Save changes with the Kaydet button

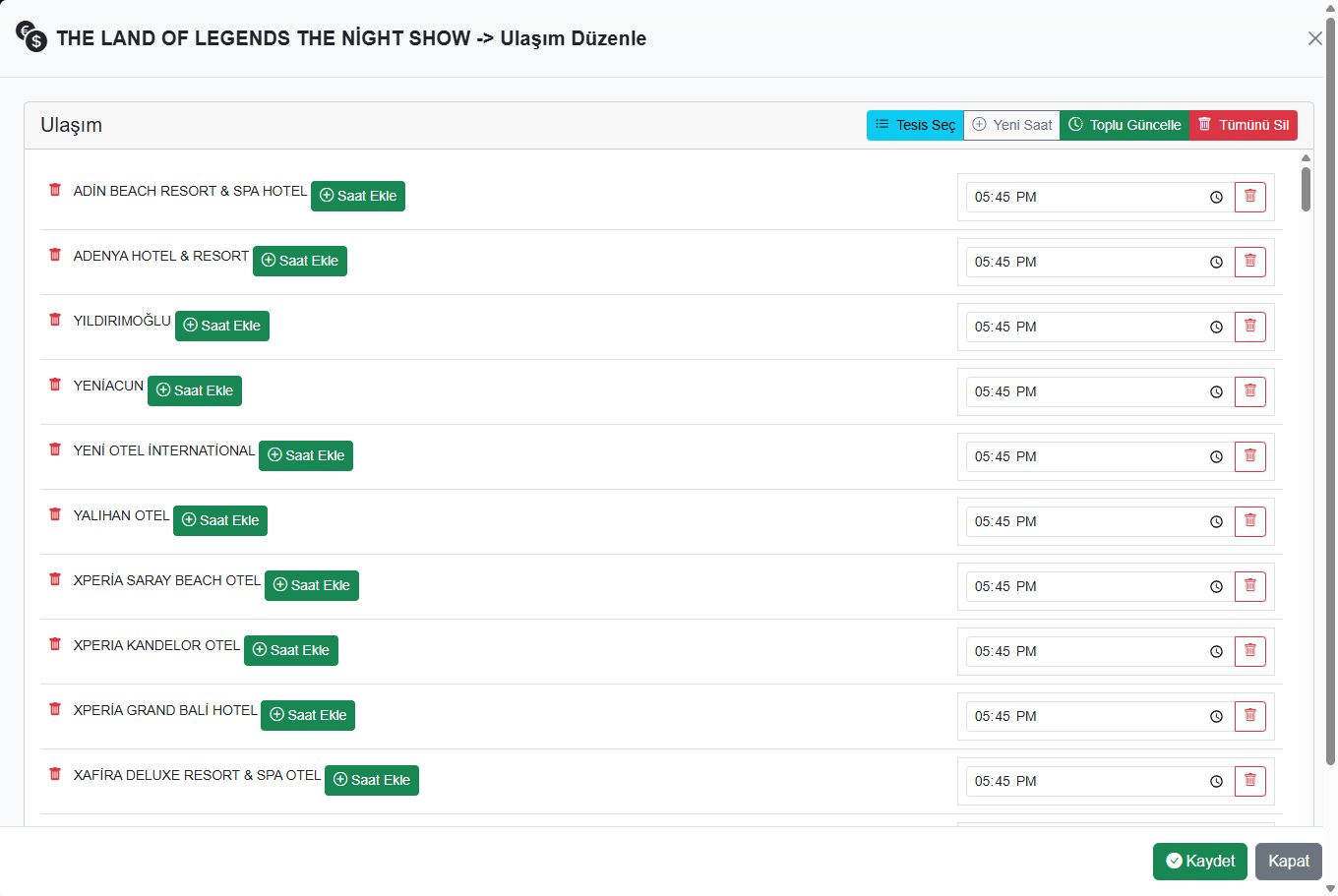[1199, 862]
